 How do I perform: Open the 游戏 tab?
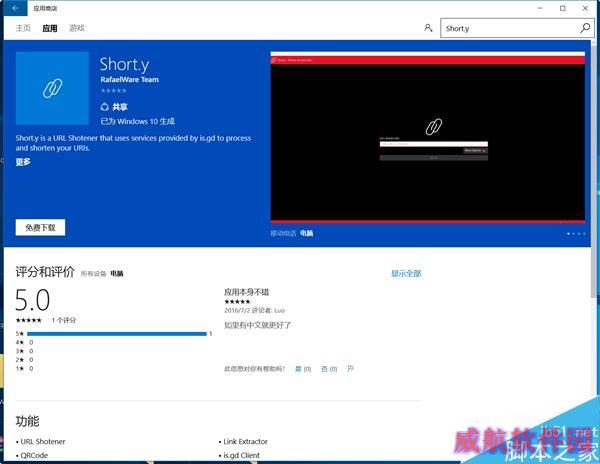coord(77,28)
